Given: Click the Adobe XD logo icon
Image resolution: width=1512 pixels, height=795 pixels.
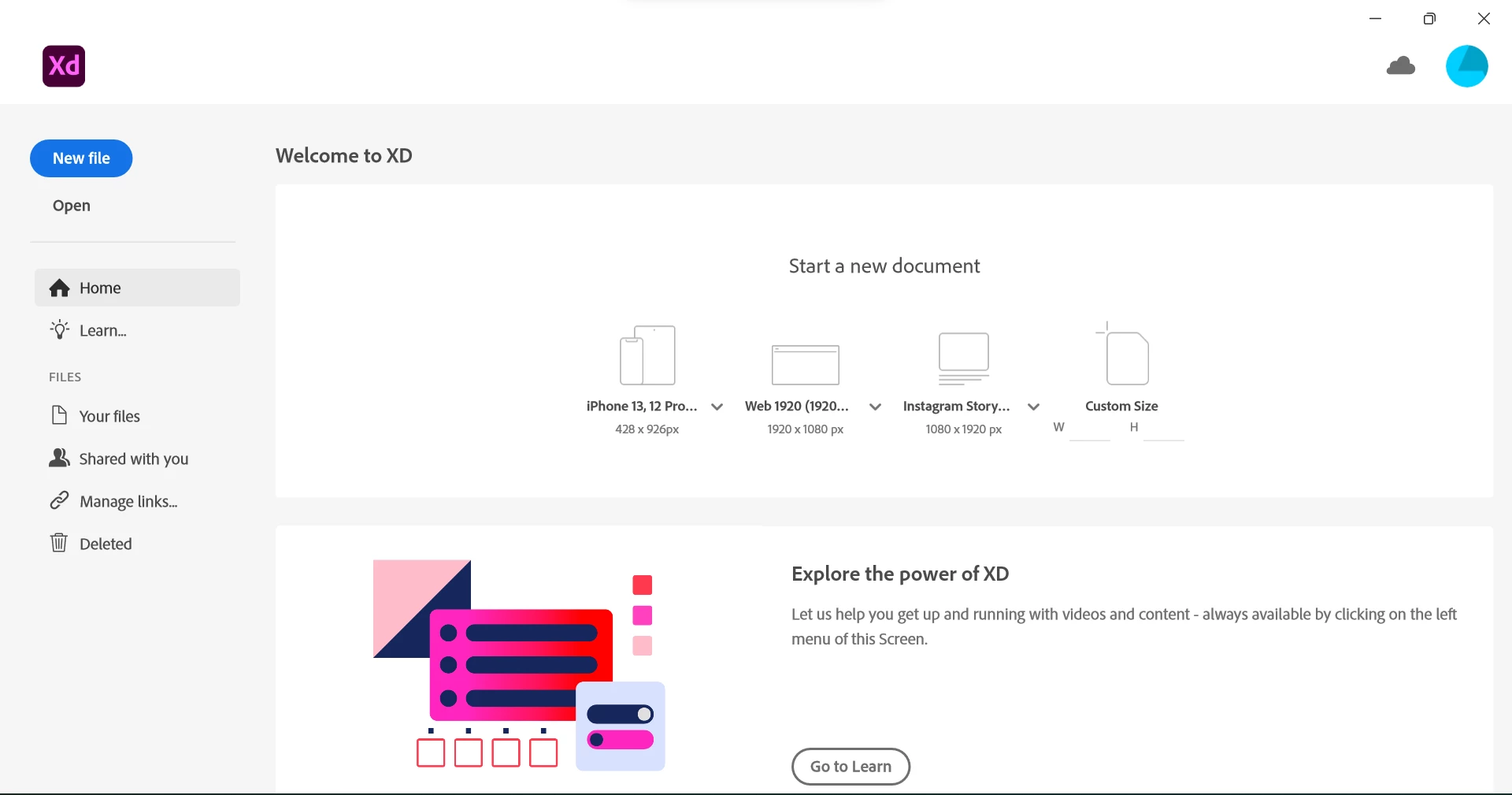Looking at the screenshot, I should [64, 66].
